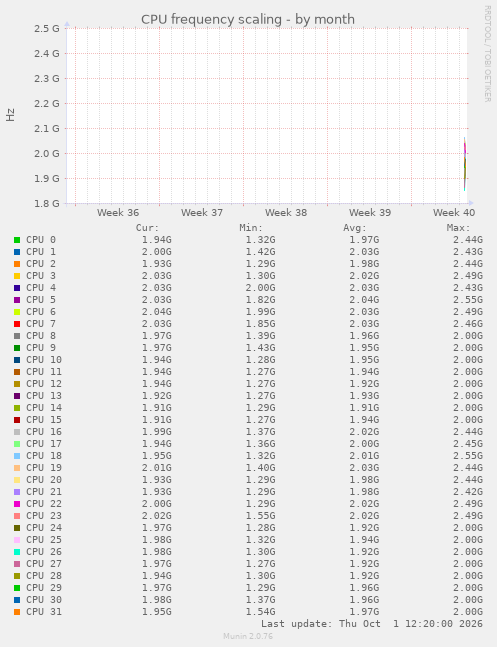Screen dimensions: 497x647
Task: Click the 'Week 40' x-axis label
Action: click(x=454, y=213)
